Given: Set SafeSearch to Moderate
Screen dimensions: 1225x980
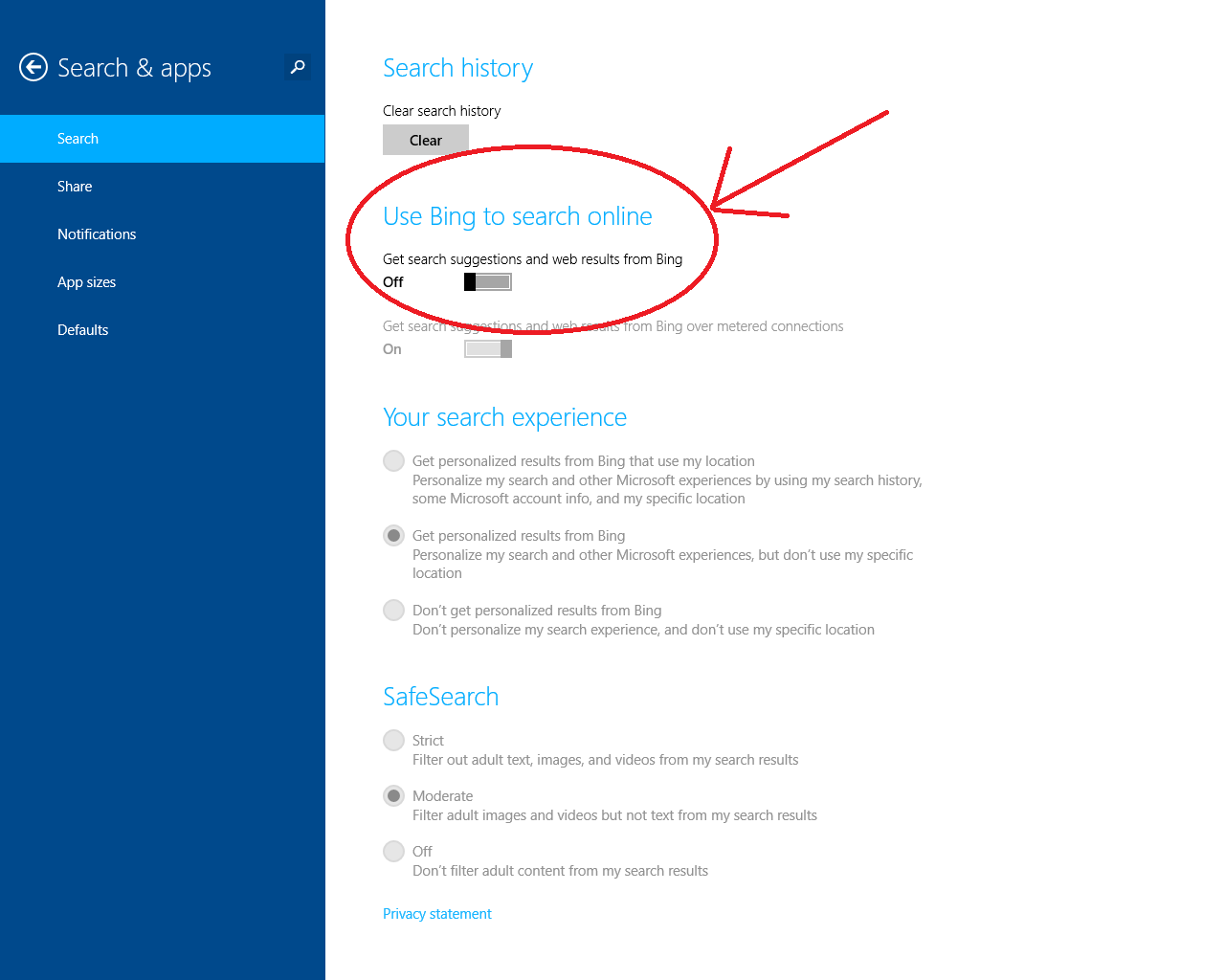Looking at the screenshot, I should pyautogui.click(x=393, y=795).
